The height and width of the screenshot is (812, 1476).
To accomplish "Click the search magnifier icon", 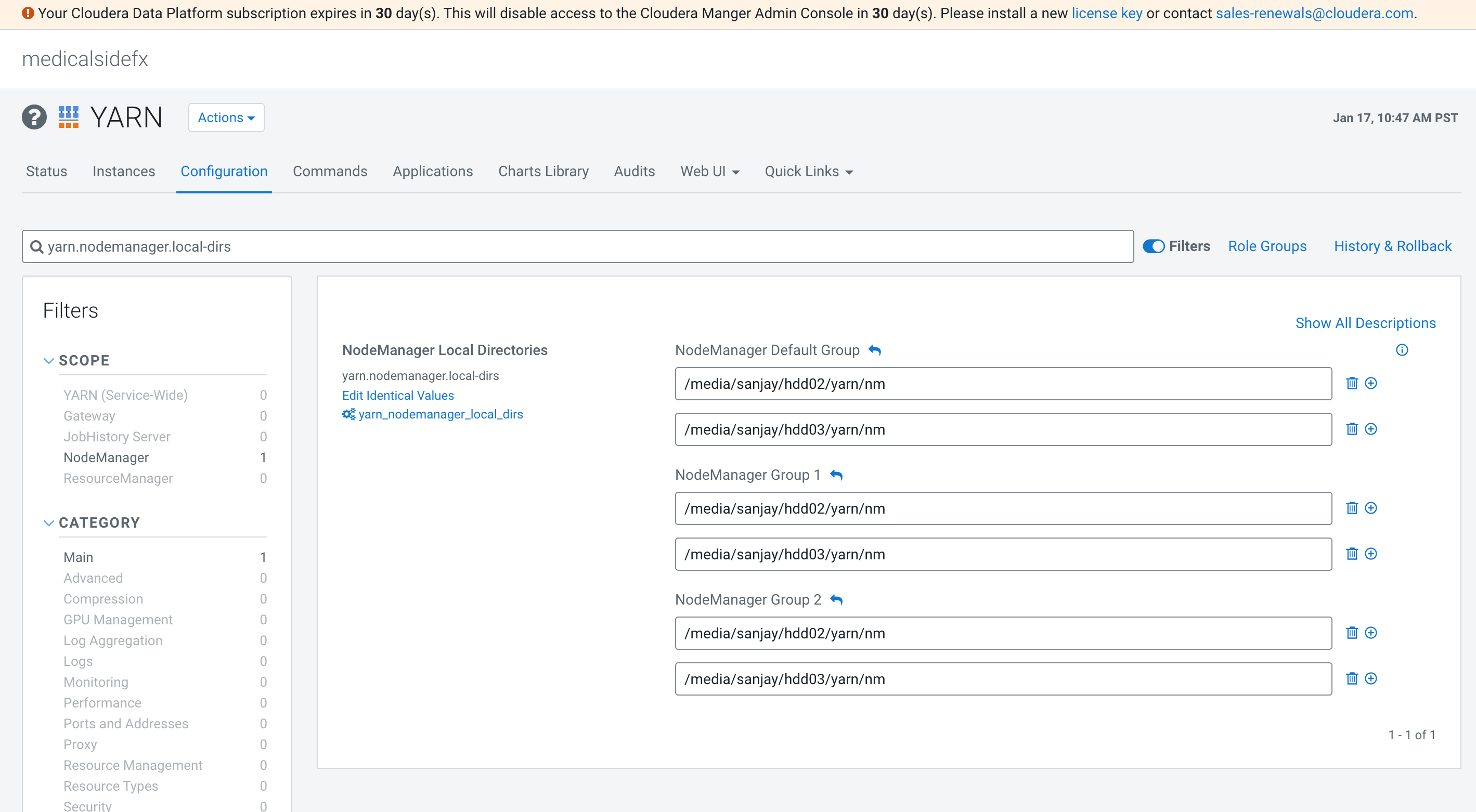I will (x=37, y=246).
